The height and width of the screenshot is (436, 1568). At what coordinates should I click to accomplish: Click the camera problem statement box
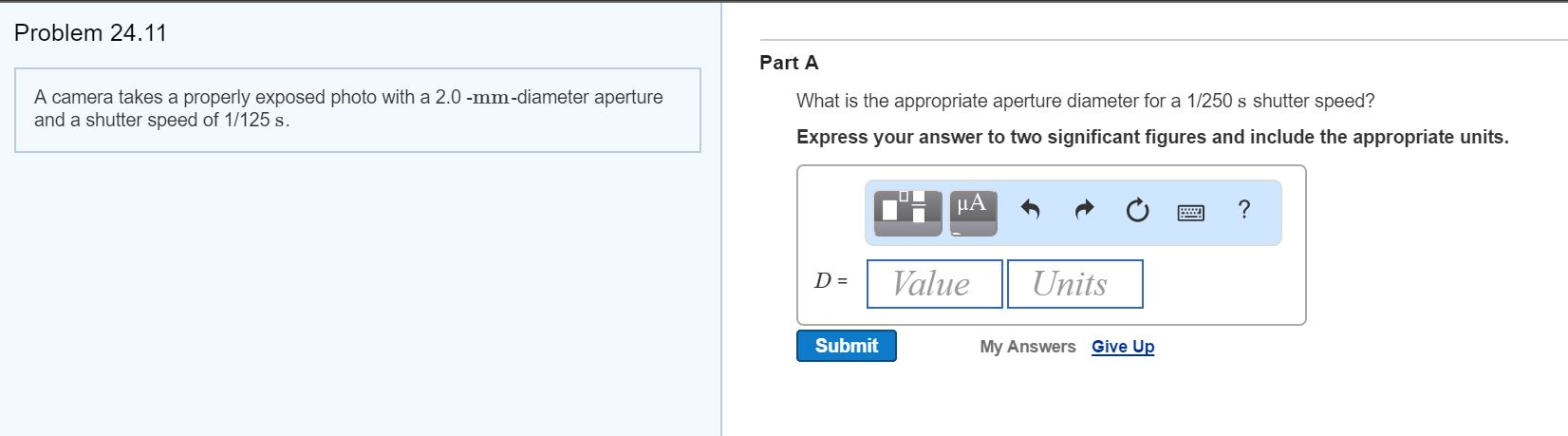click(x=358, y=110)
